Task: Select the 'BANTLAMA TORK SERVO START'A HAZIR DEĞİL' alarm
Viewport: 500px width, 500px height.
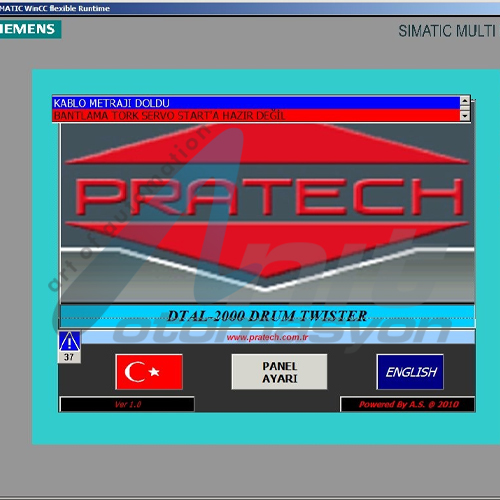Action: pos(256,116)
